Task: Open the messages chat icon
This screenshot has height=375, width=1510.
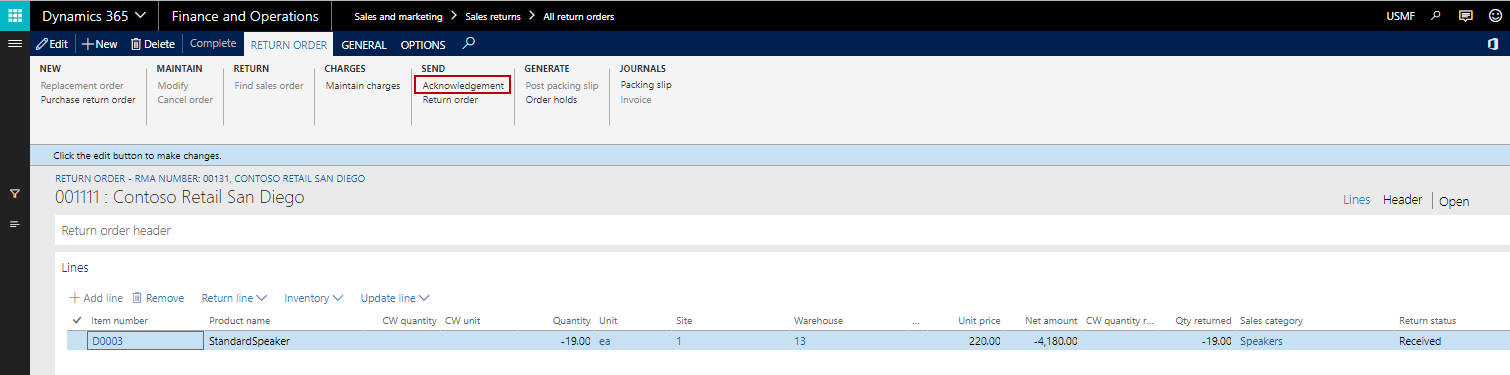Action: coord(1465,16)
